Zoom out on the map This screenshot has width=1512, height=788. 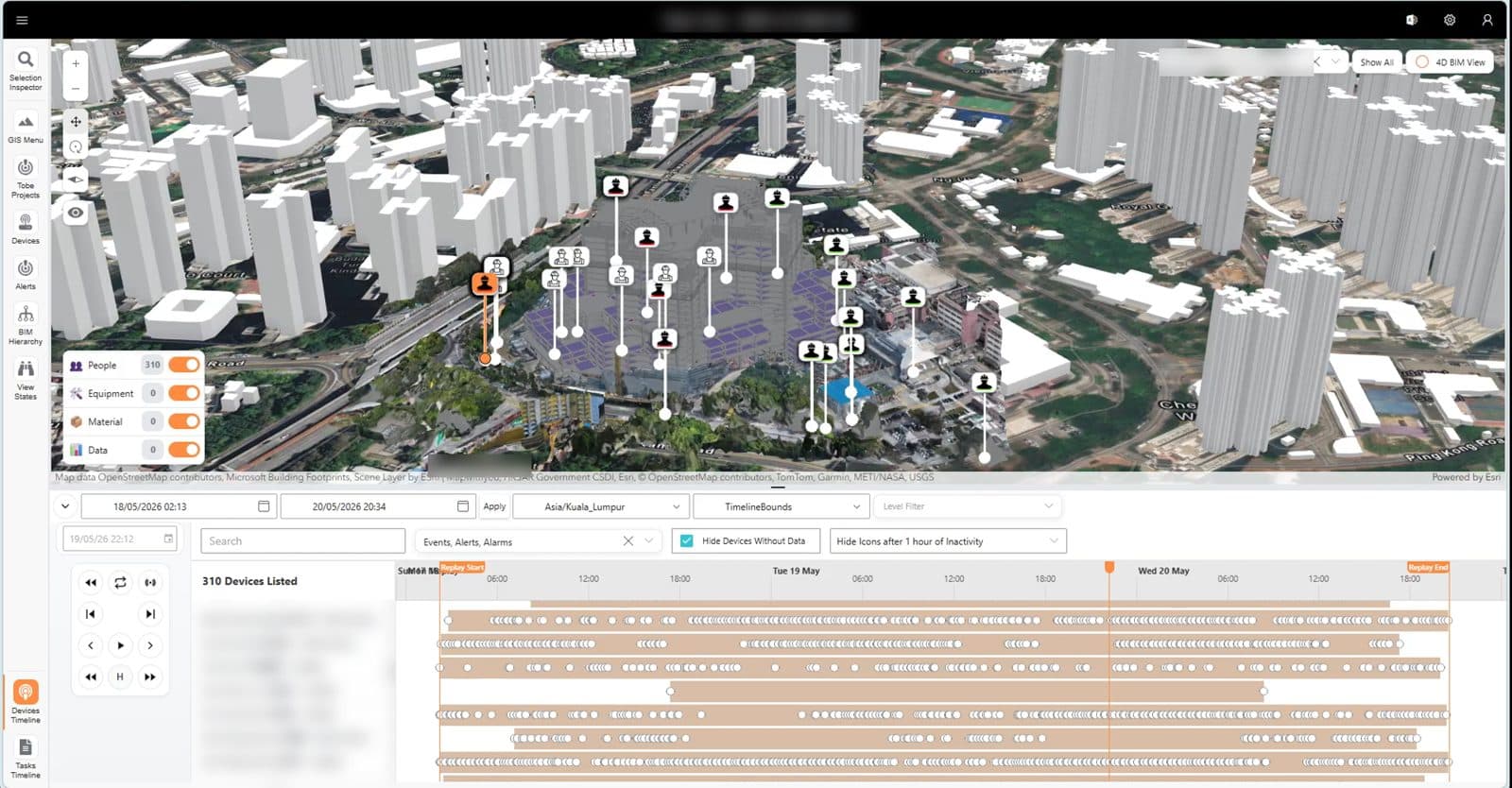tap(76, 89)
